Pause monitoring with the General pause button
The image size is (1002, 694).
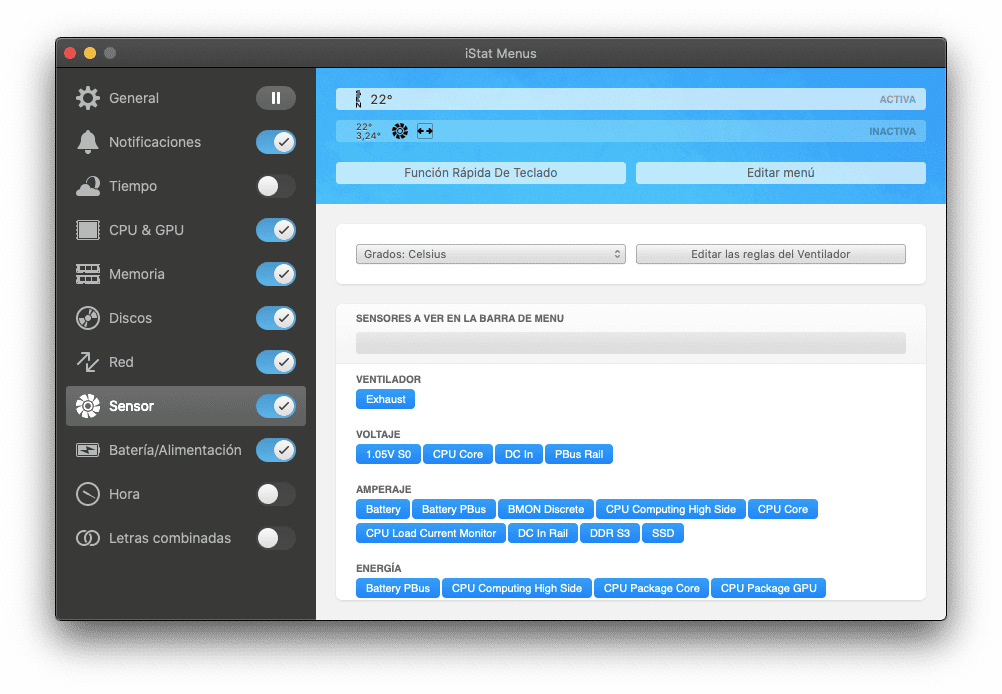pyautogui.click(x=275, y=98)
